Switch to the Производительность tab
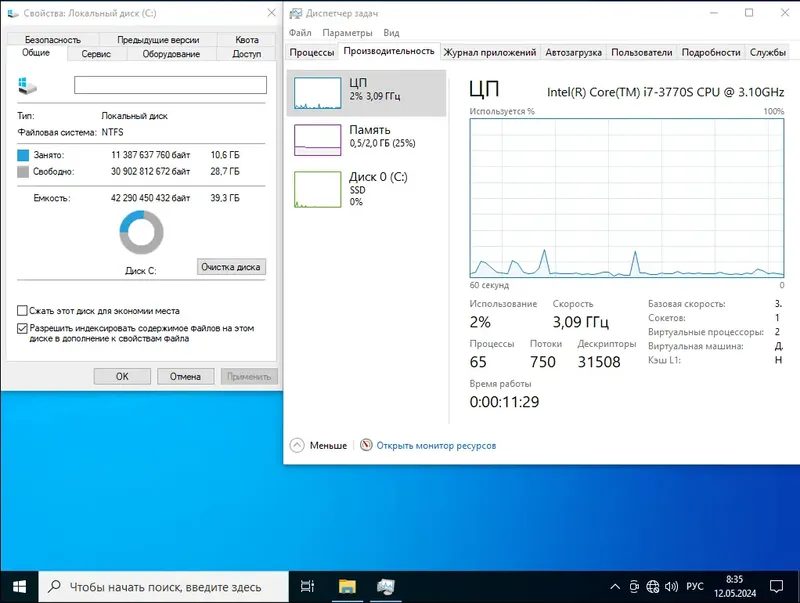 click(389, 51)
